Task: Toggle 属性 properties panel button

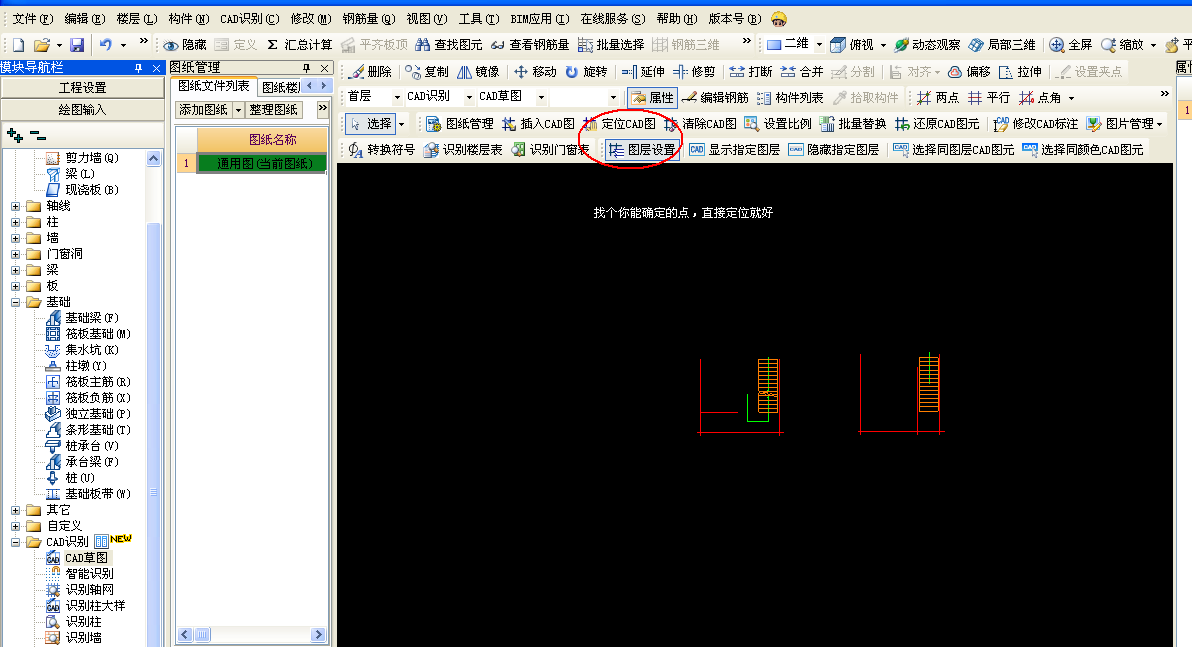Action: 652,97
